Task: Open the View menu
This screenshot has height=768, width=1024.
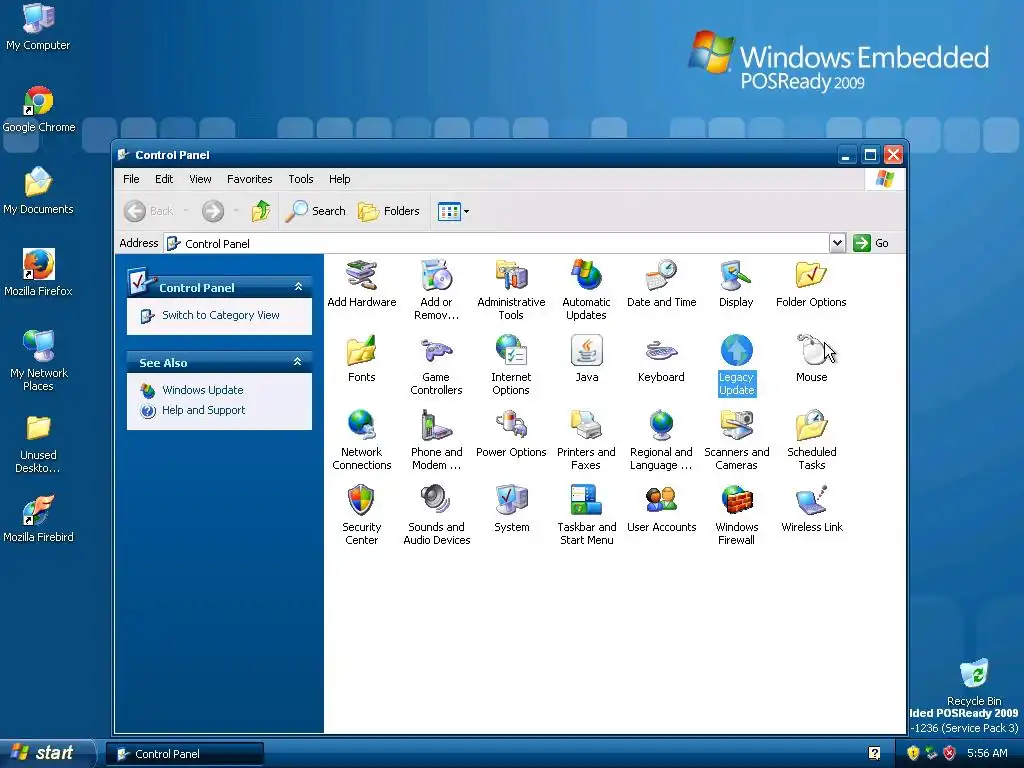Action: point(200,179)
